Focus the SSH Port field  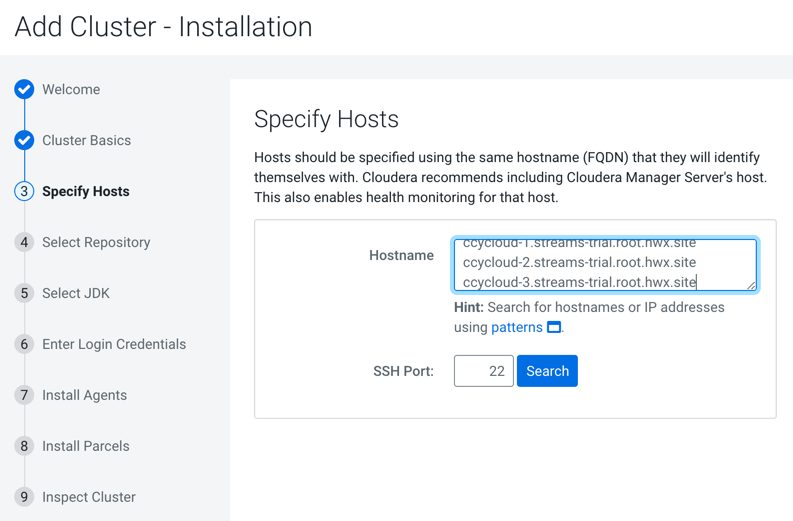[484, 371]
